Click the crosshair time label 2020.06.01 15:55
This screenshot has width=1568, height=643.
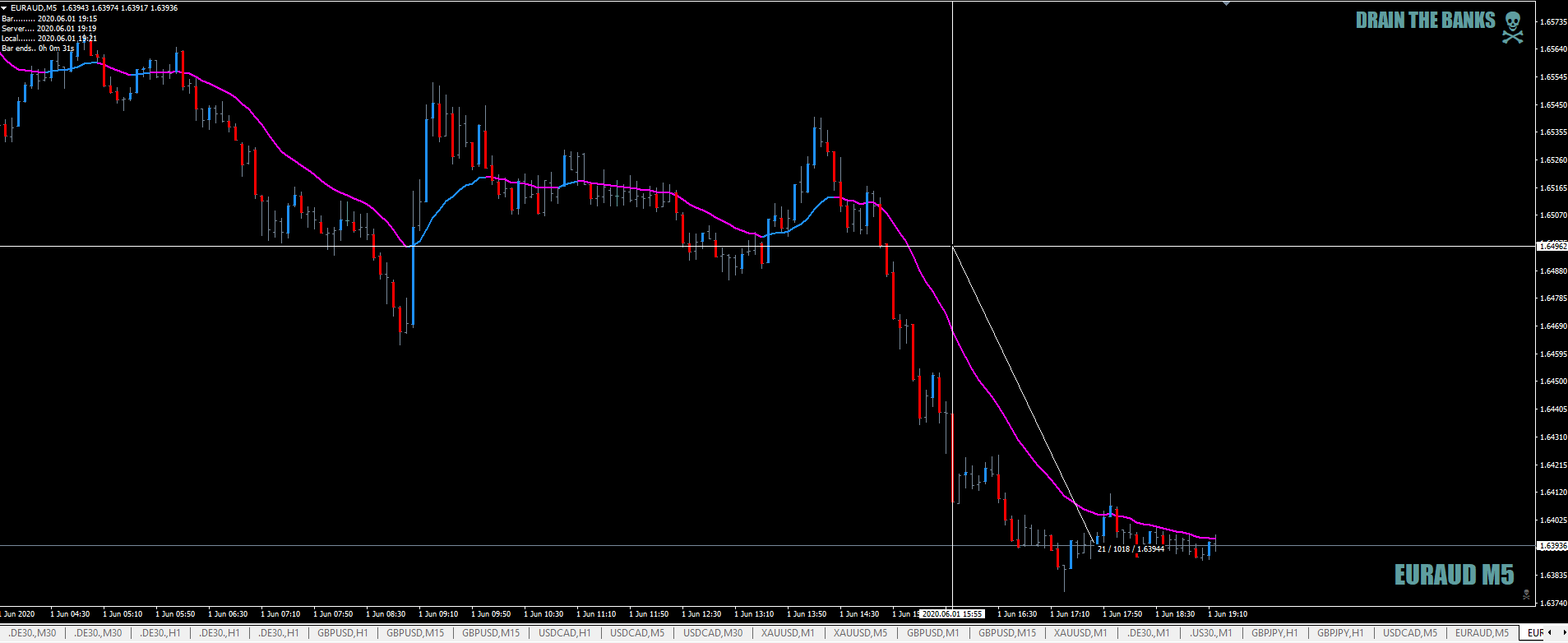(952, 614)
